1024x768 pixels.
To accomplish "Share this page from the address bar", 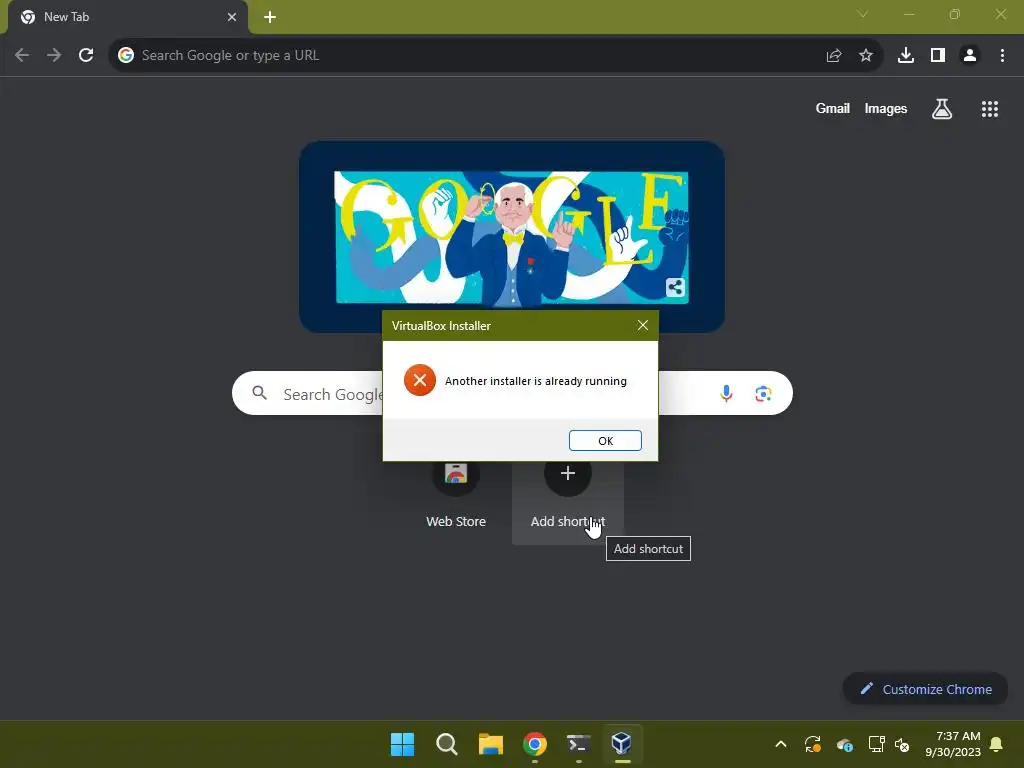I will tap(833, 56).
